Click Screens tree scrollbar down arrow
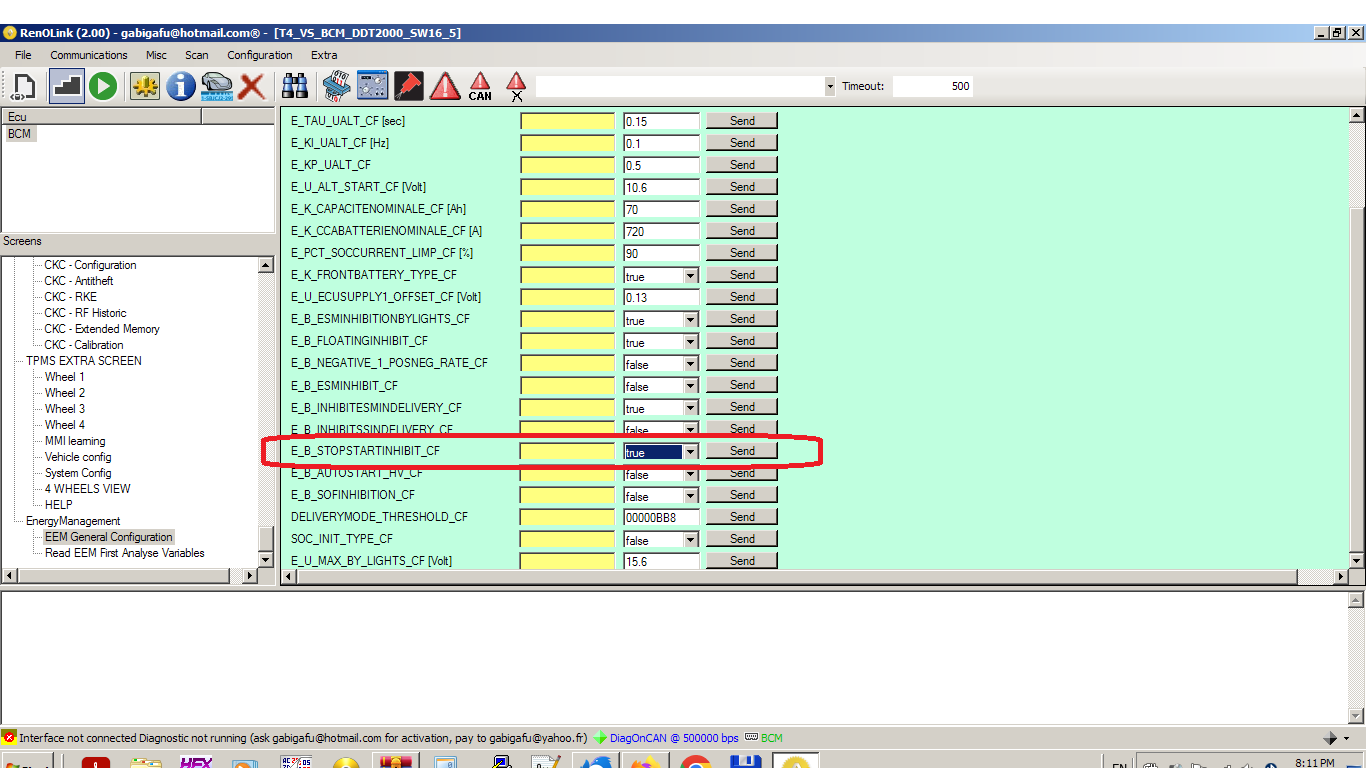Screen dimensions: 1366x768 (266, 560)
